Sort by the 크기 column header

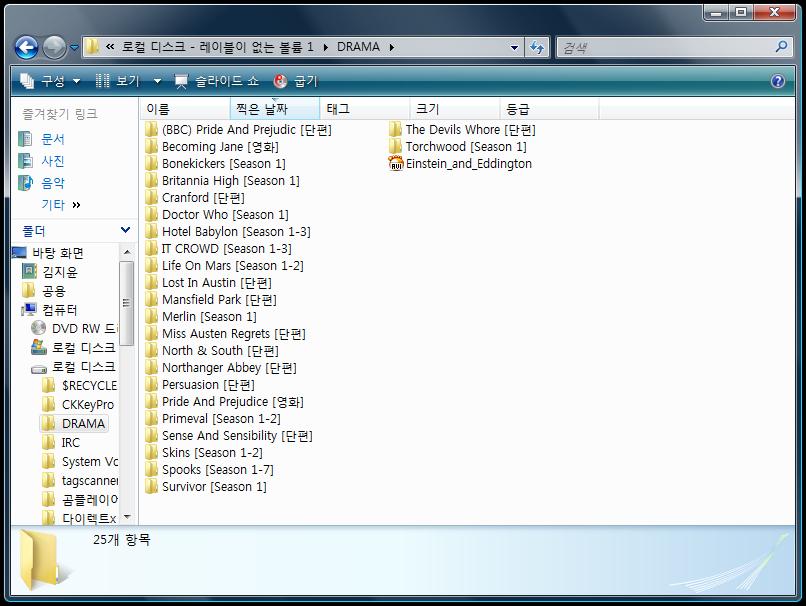pyautogui.click(x=454, y=109)
